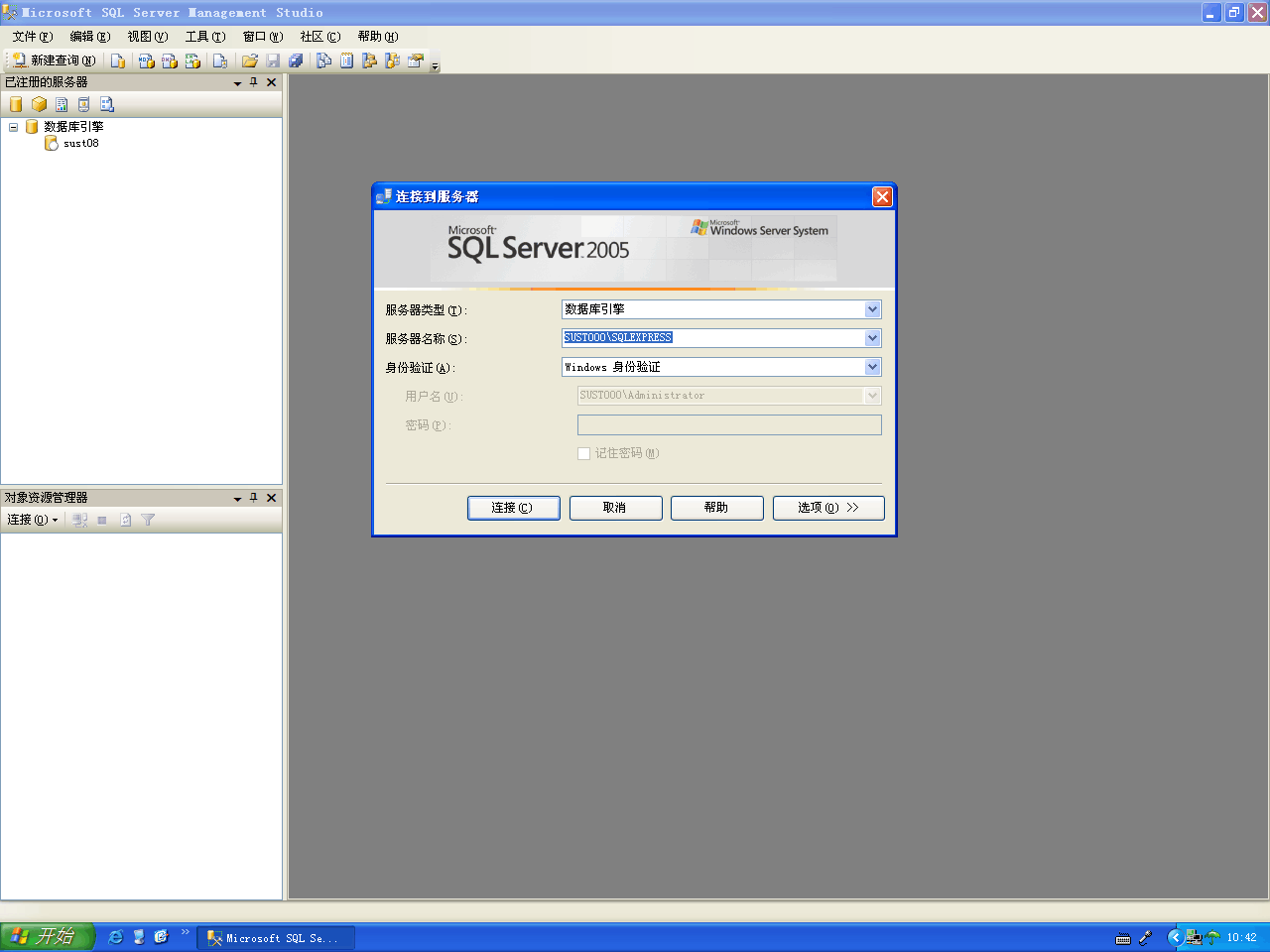Click the Analysis Services XMLA Query icon
This screenshot has height=952, width=1270.
192,60
